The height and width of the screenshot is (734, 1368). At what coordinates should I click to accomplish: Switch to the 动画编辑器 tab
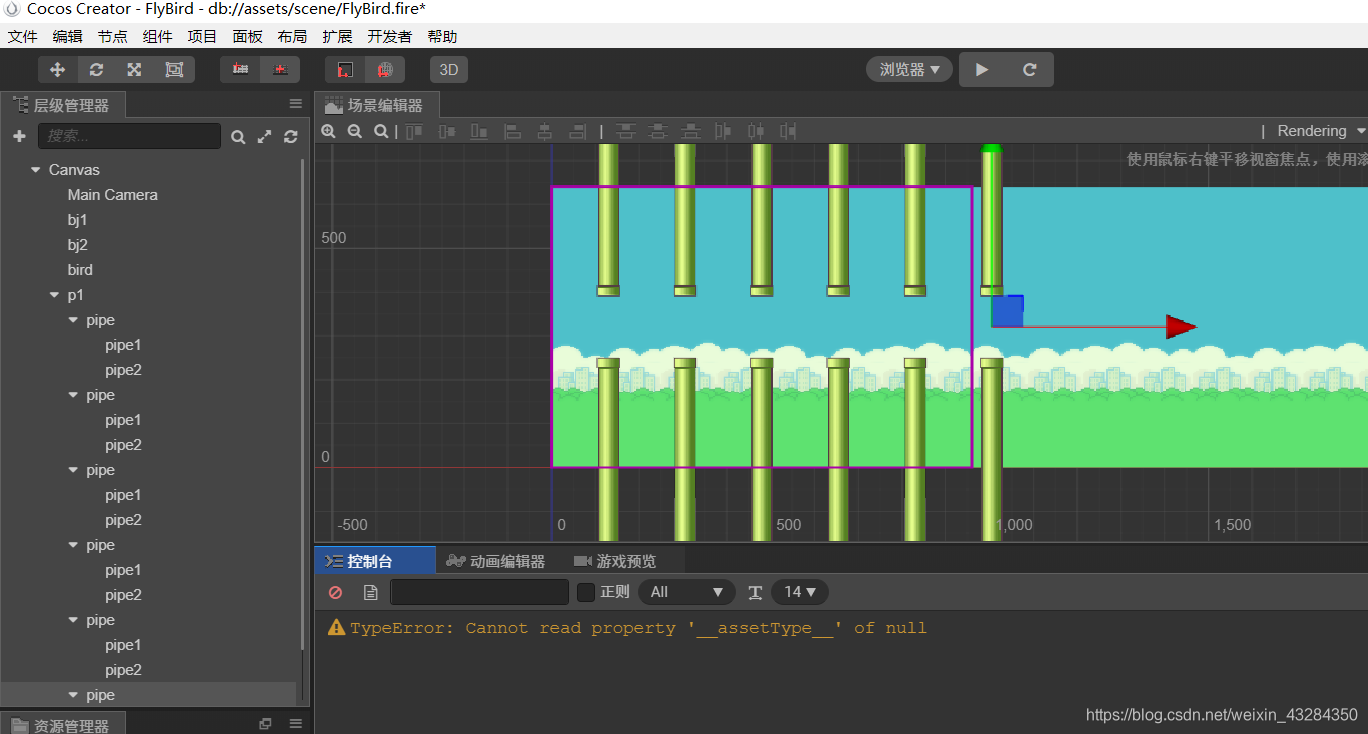pyautogui.click(x=495, y=561)
